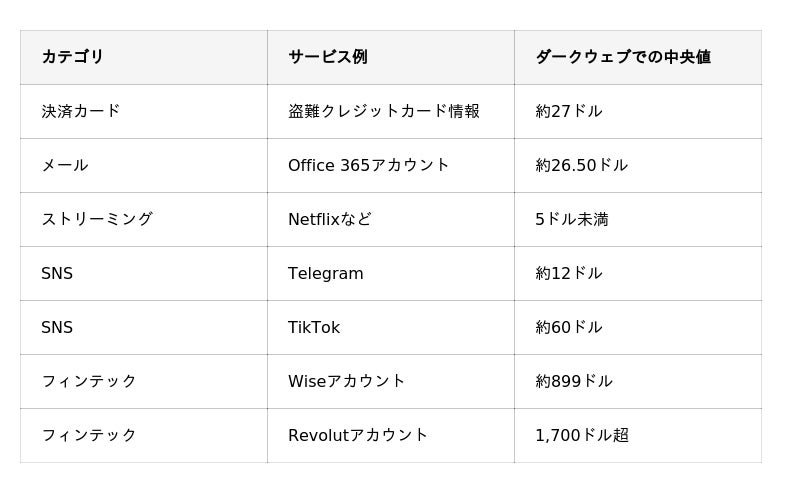
Task: Click the ダークウェブでの中央値 column header
Action: pos(638,57)
